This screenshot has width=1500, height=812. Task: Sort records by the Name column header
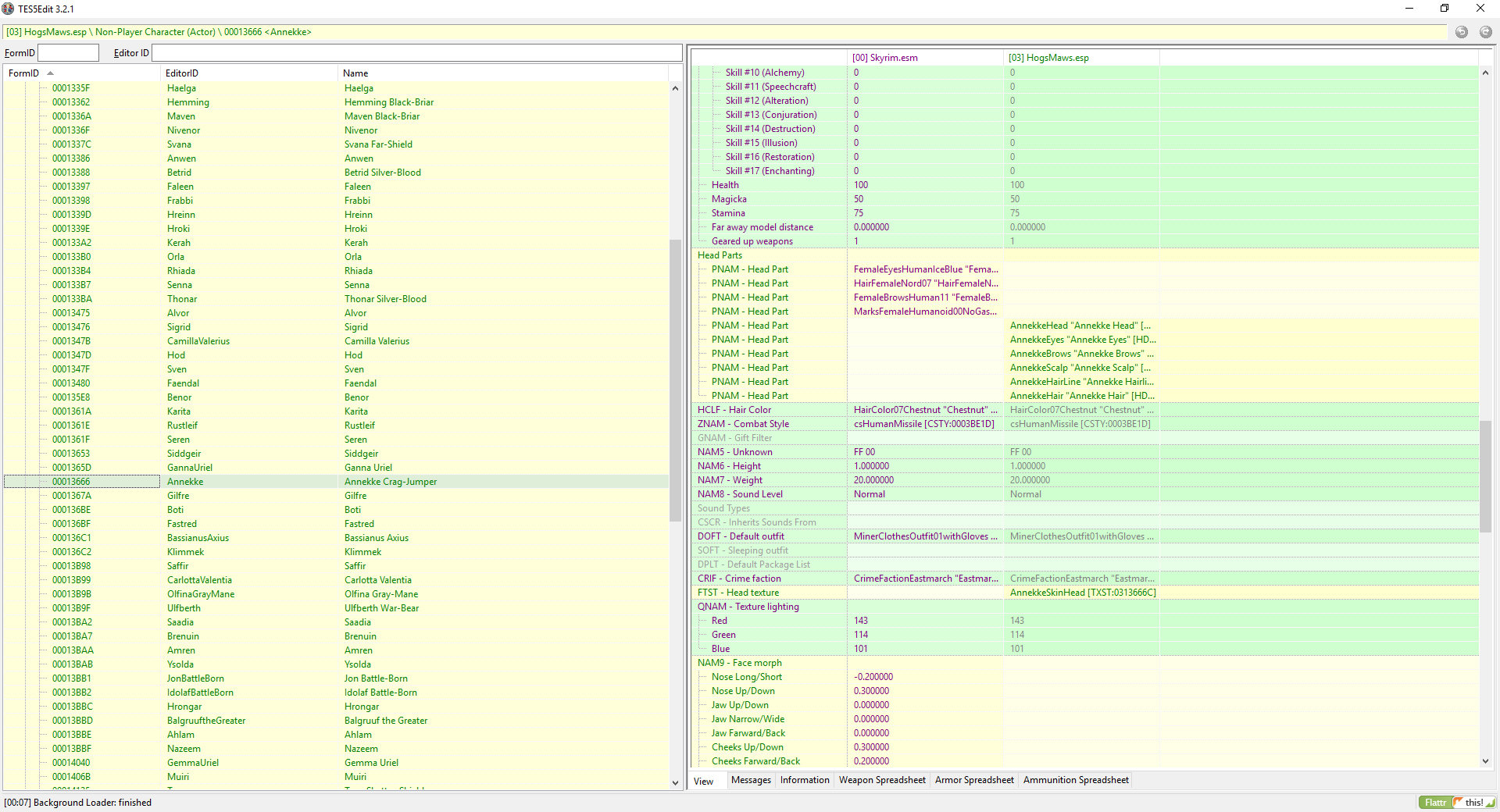point(504,73)
